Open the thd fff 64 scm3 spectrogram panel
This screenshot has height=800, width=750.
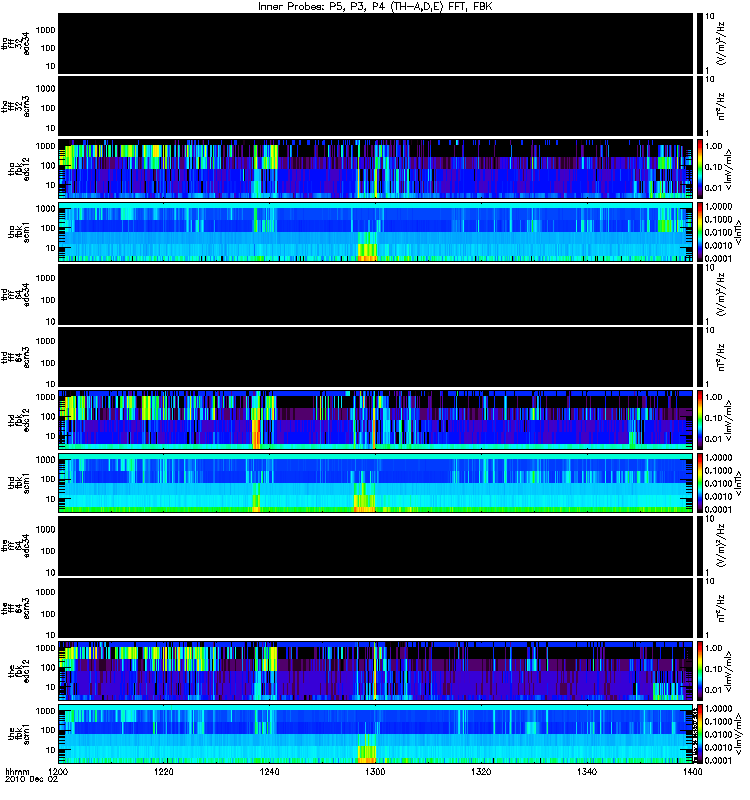(376, 357)
